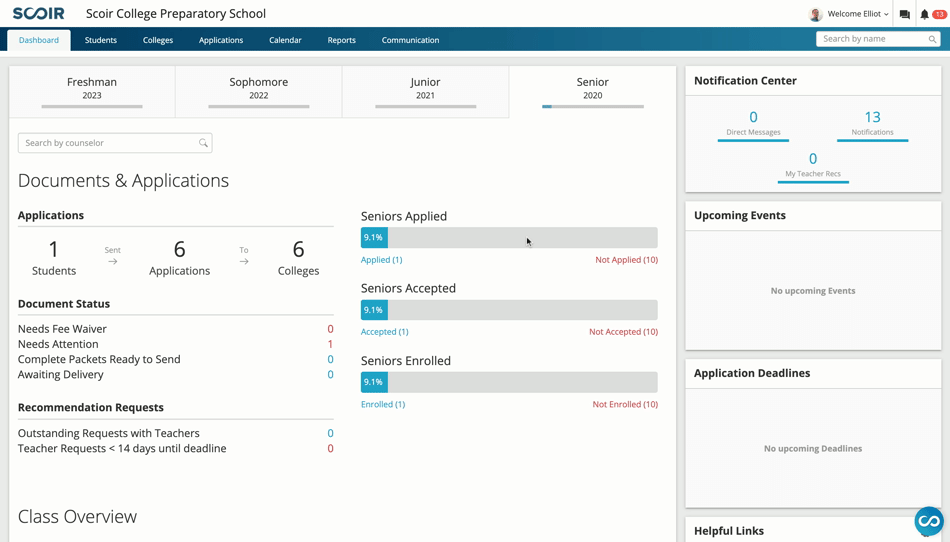Expand the Welcome Elliot user menu
The image size is (950, 542).
[858, 14]
